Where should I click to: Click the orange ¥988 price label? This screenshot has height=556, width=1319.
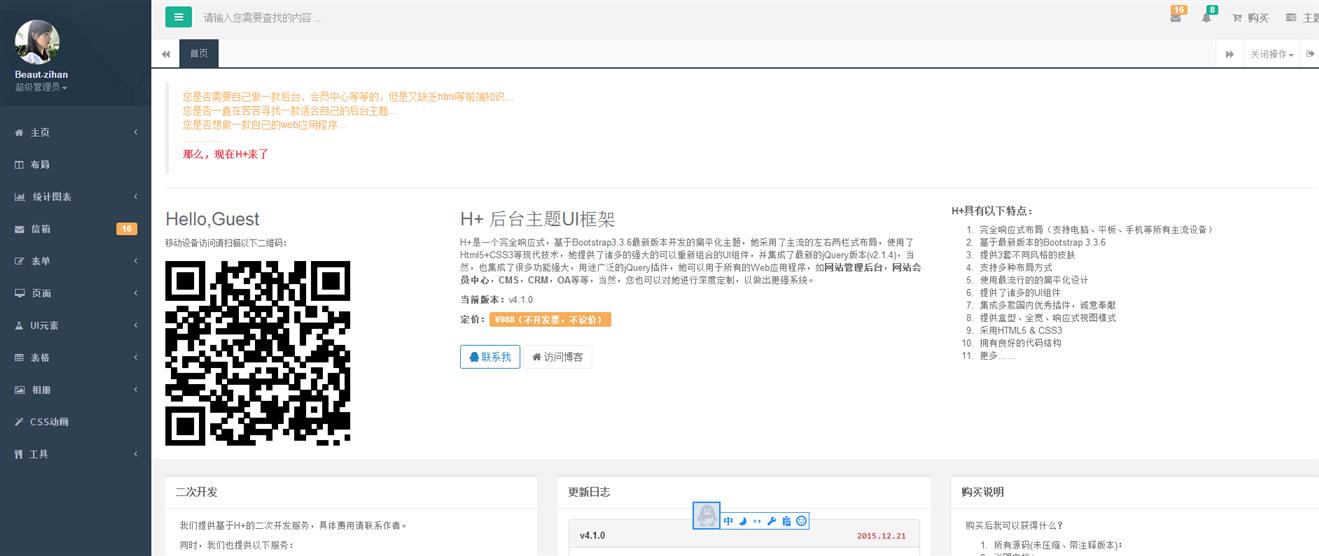click(550, 320)
